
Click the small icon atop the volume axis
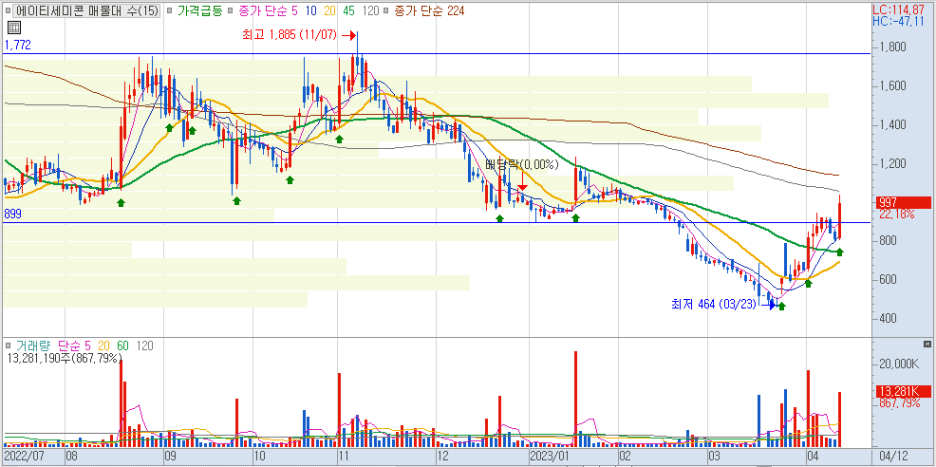click(926, 345)
